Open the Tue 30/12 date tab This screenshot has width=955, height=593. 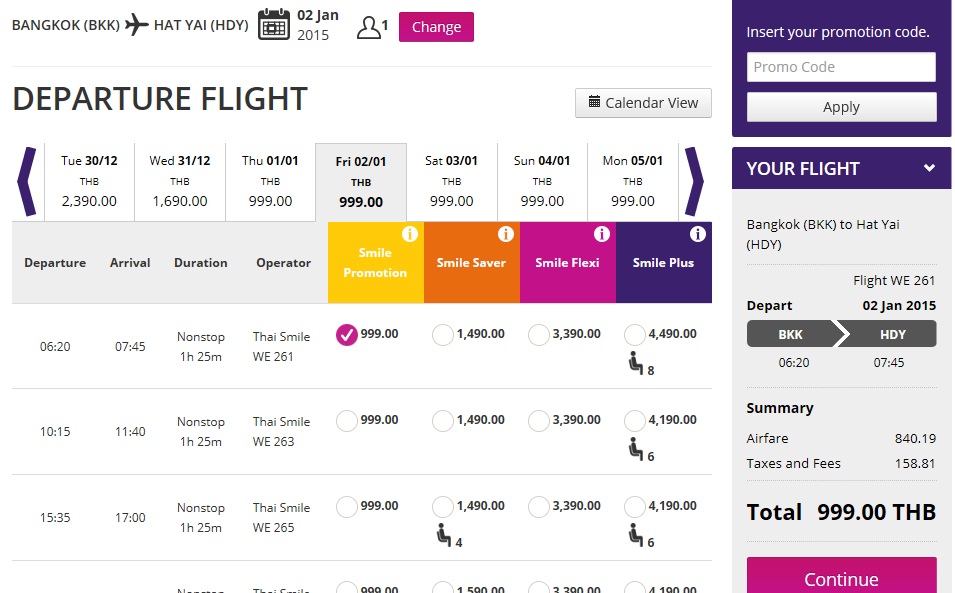89,181
